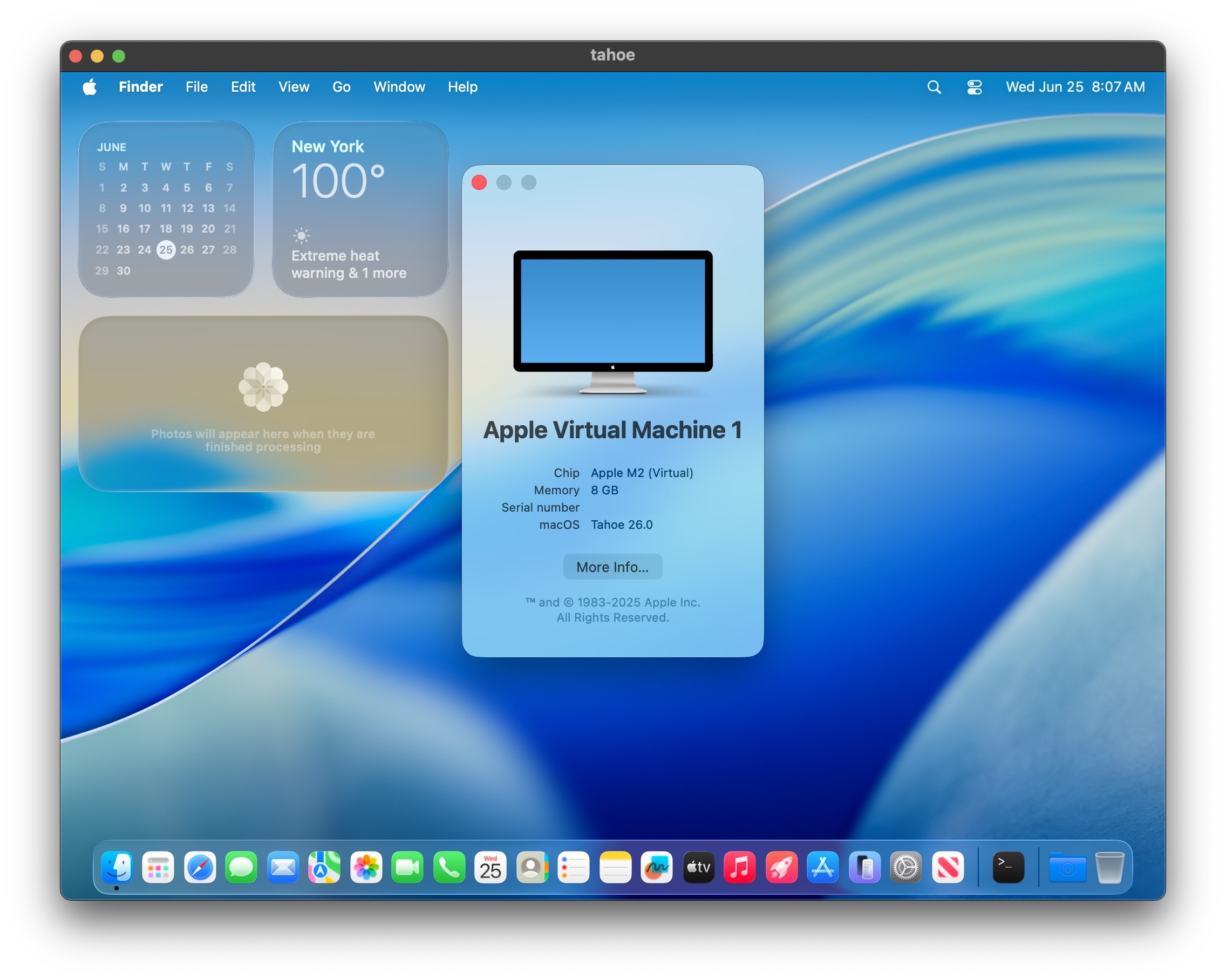The width and height of the screenshot is (1226, 980).
Task: Open Spotlight search in the menu bar
Action: [934, 87]
